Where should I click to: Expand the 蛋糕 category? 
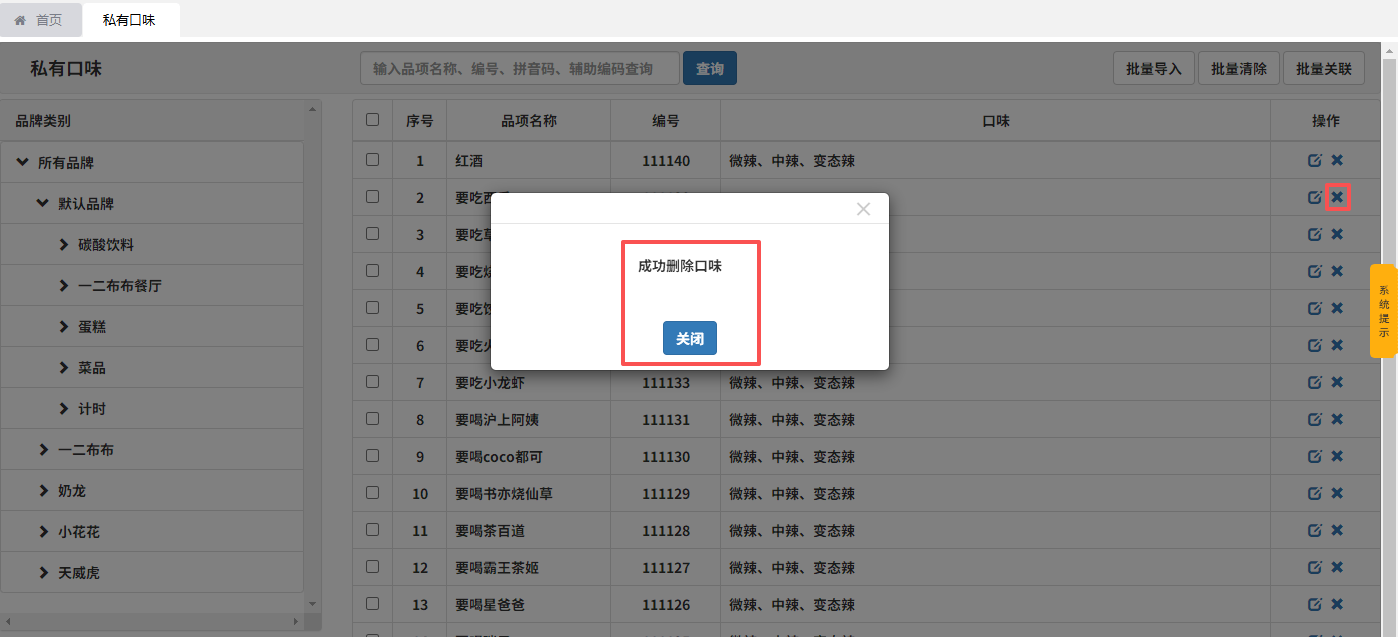point(64,326)
